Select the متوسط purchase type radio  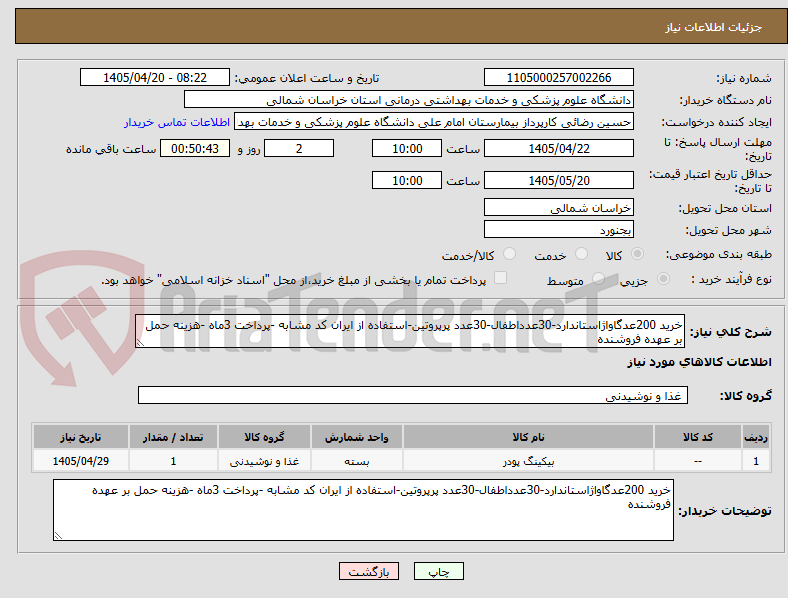(x=598, y=279)
